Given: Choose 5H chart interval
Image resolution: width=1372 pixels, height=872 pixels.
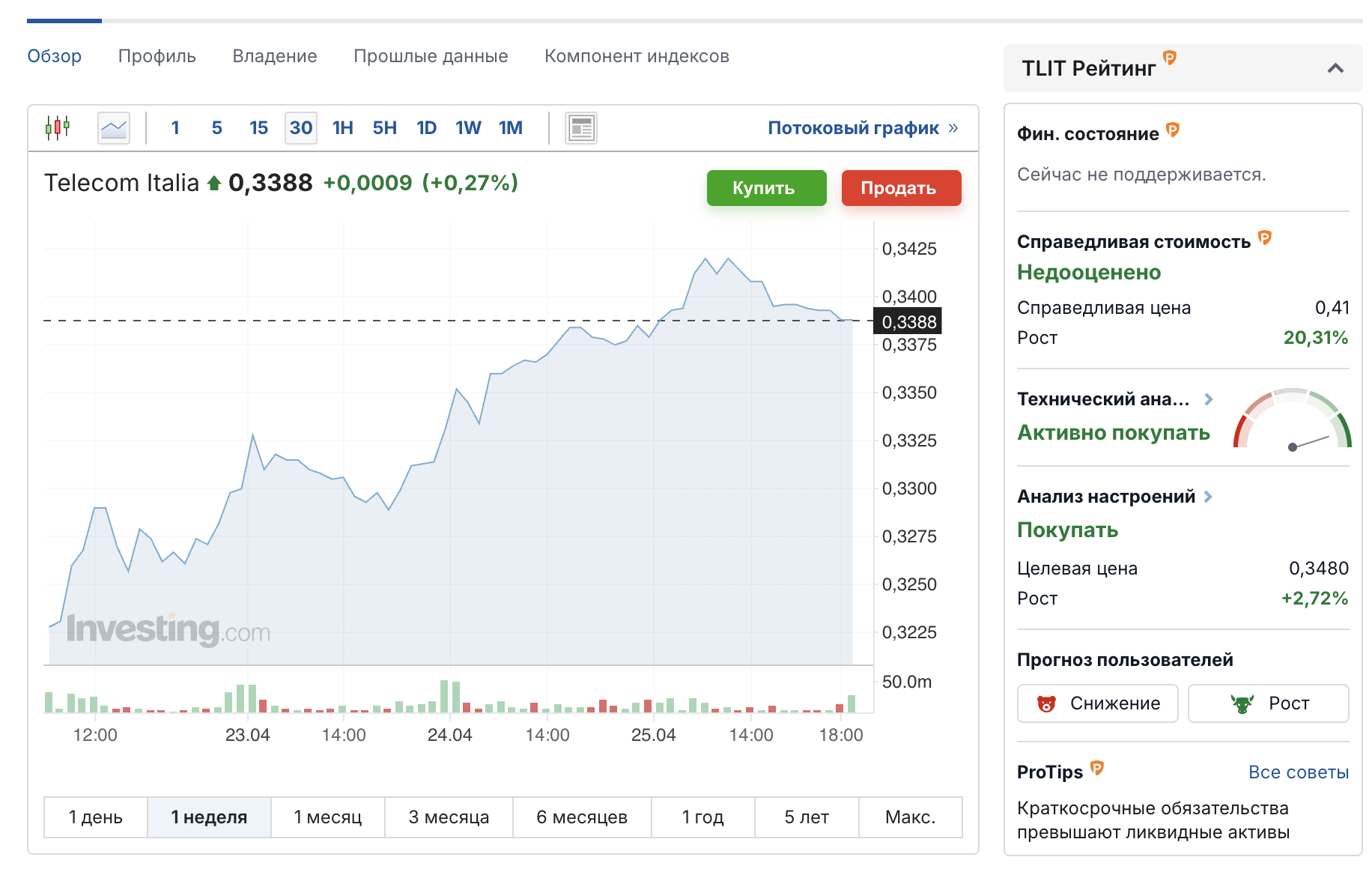Looking at the screenshot, I should pos(385,128).
